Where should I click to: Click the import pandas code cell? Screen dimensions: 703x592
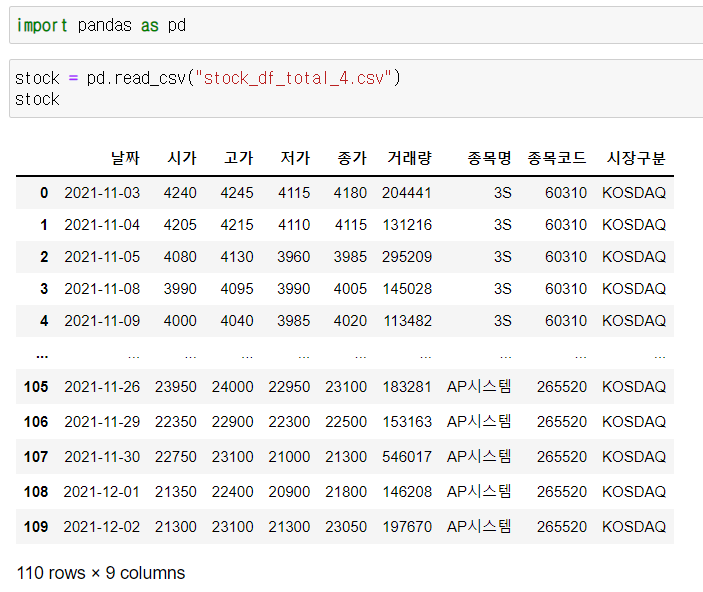click(356, 25)
